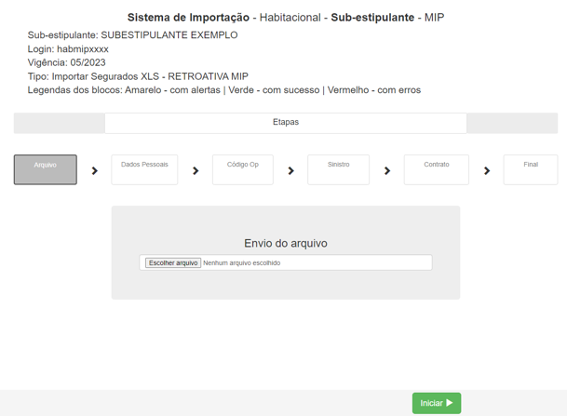Select the Contrato step block

click(436, 170)
